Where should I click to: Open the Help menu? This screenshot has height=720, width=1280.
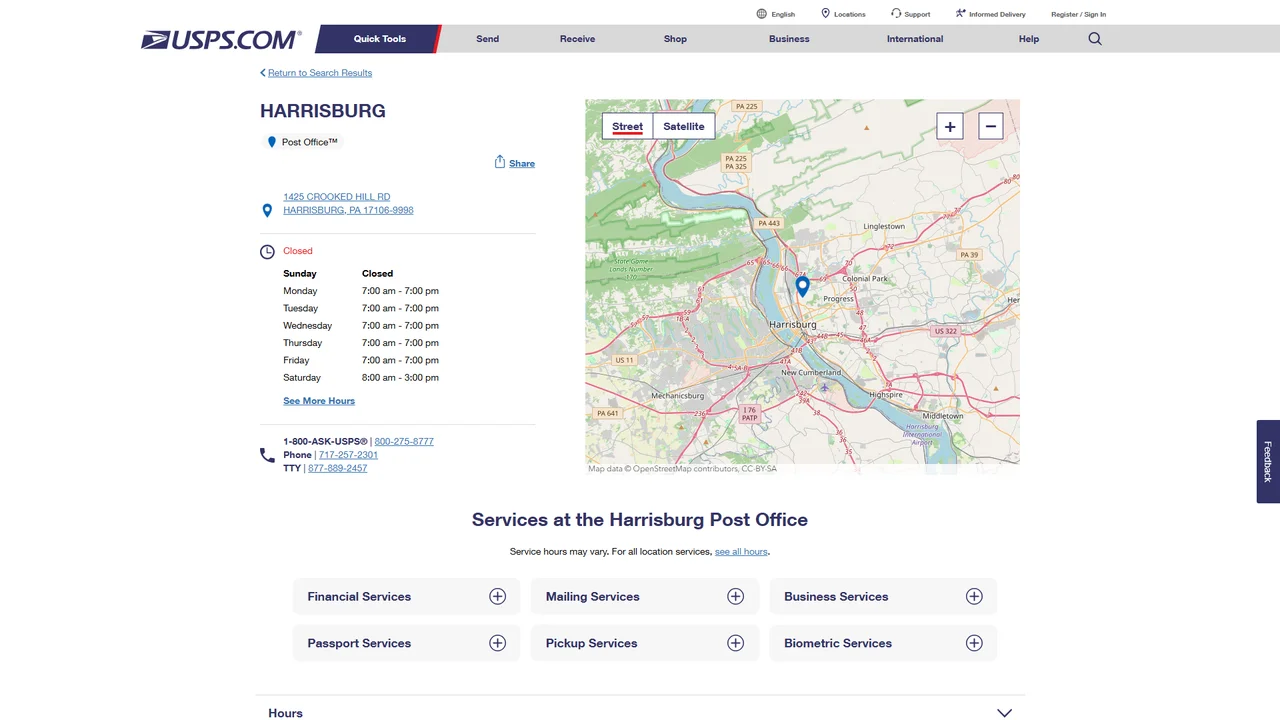coord(1029,39)
